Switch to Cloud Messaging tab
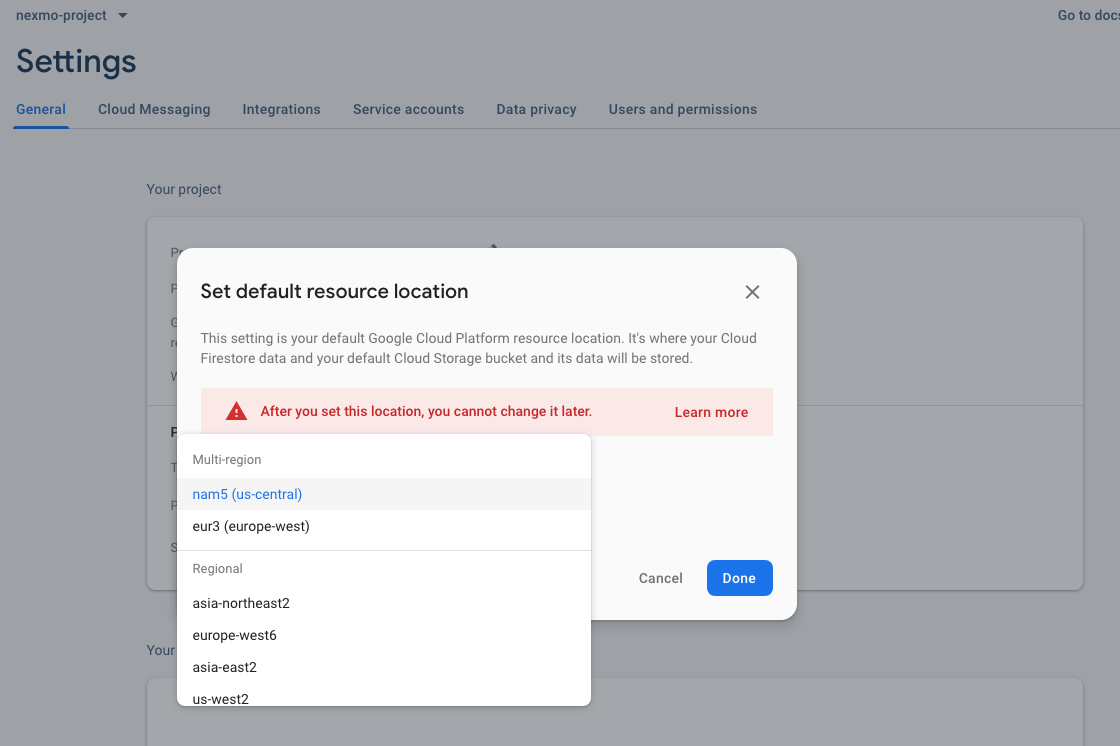The width and height of the screenshot is (1120, 746). [x=154, y=109]
